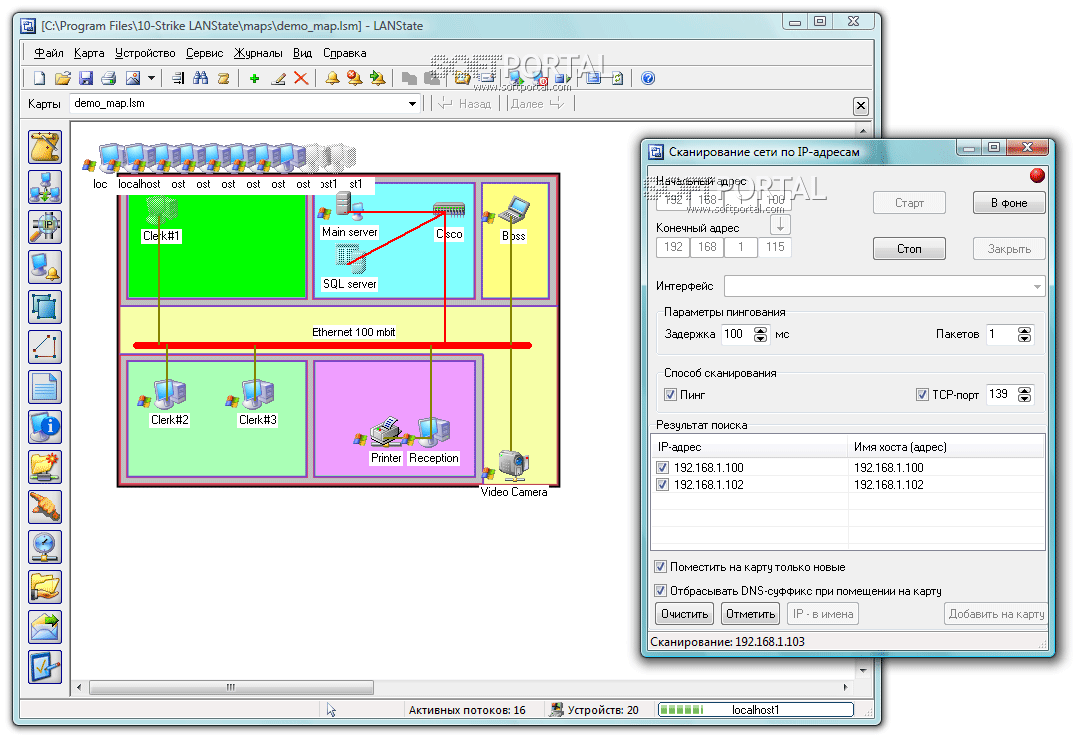This screenshot has height=735, width=1073.
Task: Click the status bar progress indicator localhost1
Action: point(755,710)
